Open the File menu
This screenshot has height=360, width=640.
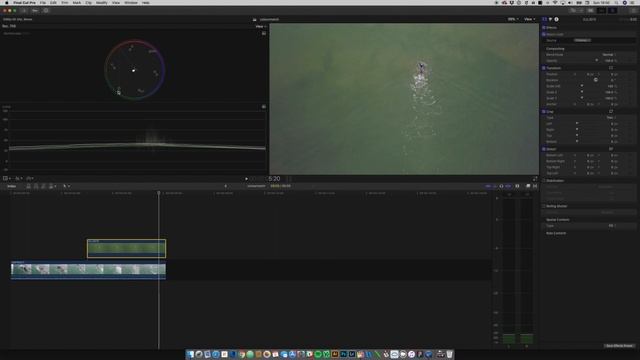42,2
